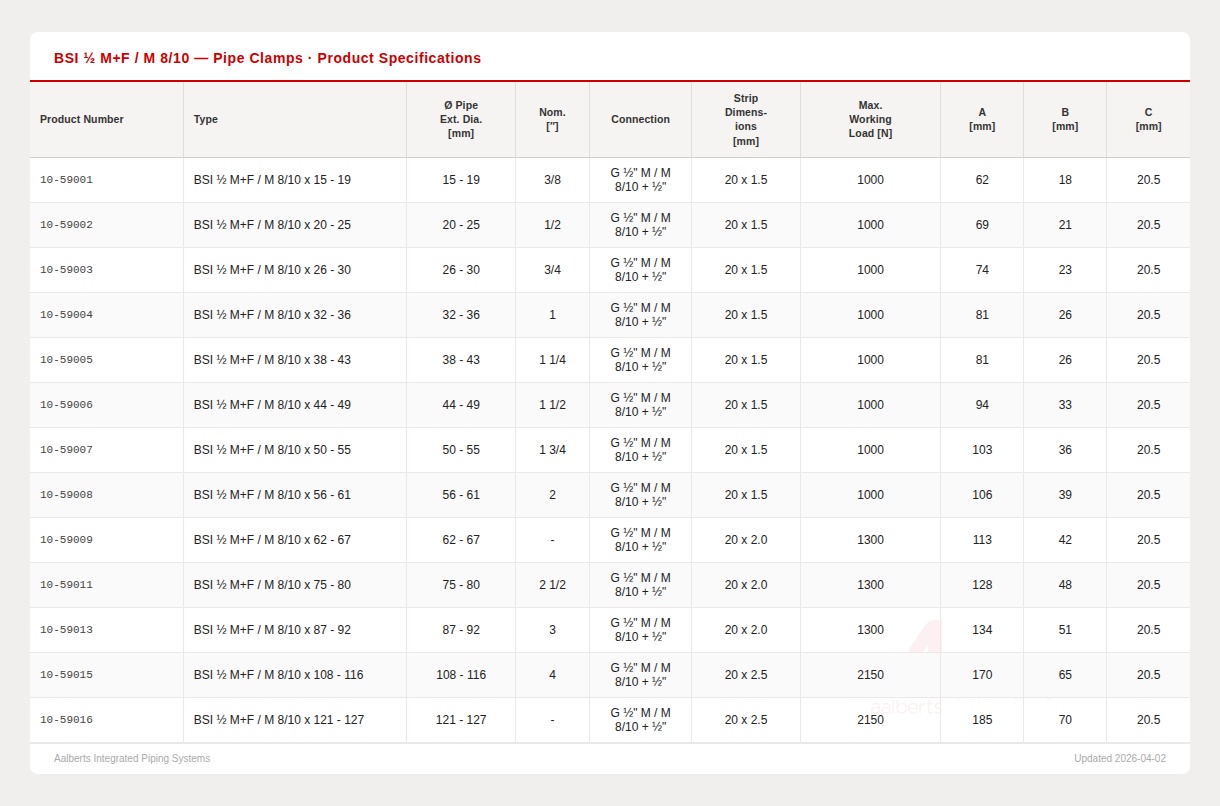
Task: Click the 'C [mm]' column header
Action: coord(1148,119)
